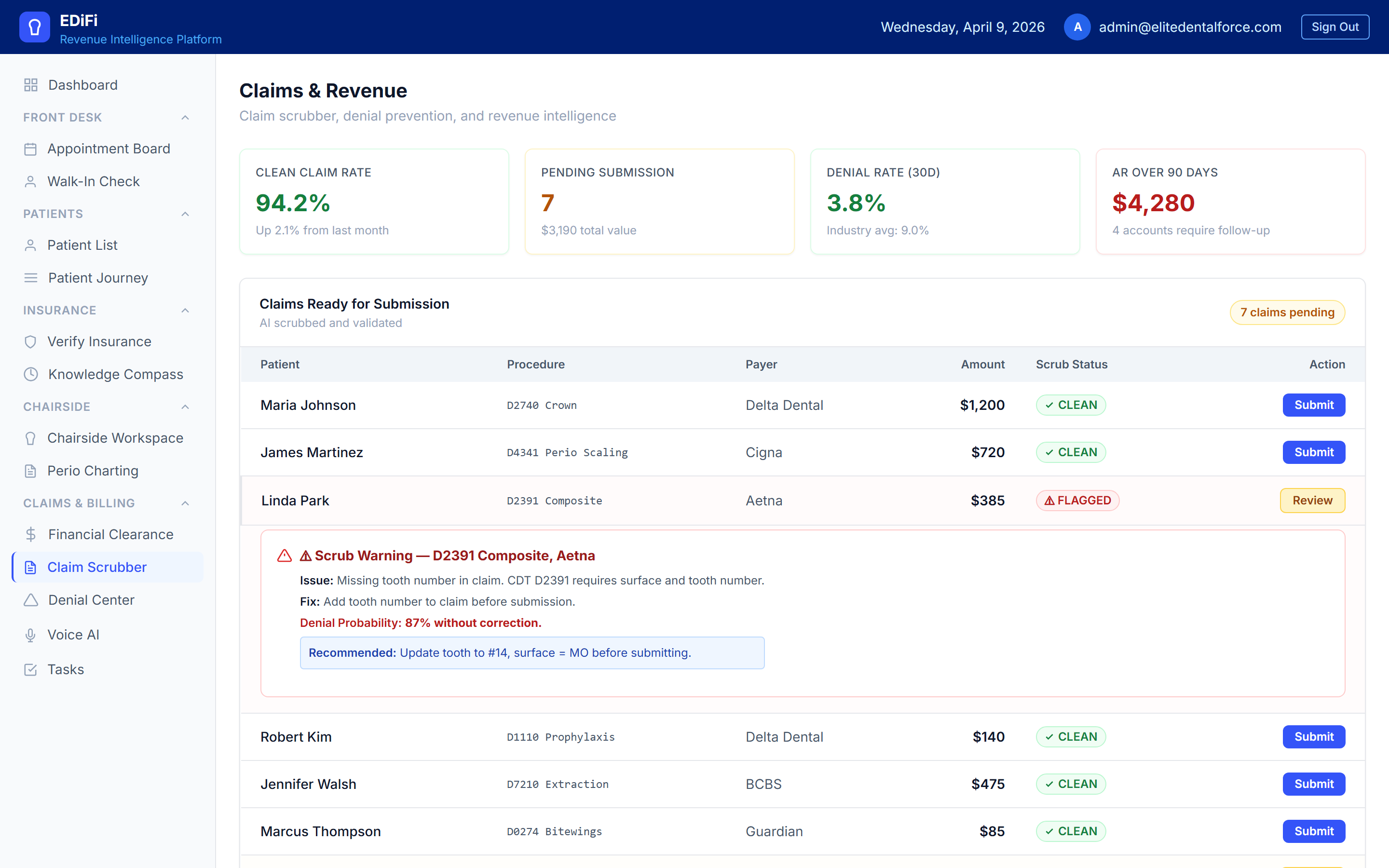Click the Financial Clearance dollar icon
1389x868 pixels.
click(31, 534)
